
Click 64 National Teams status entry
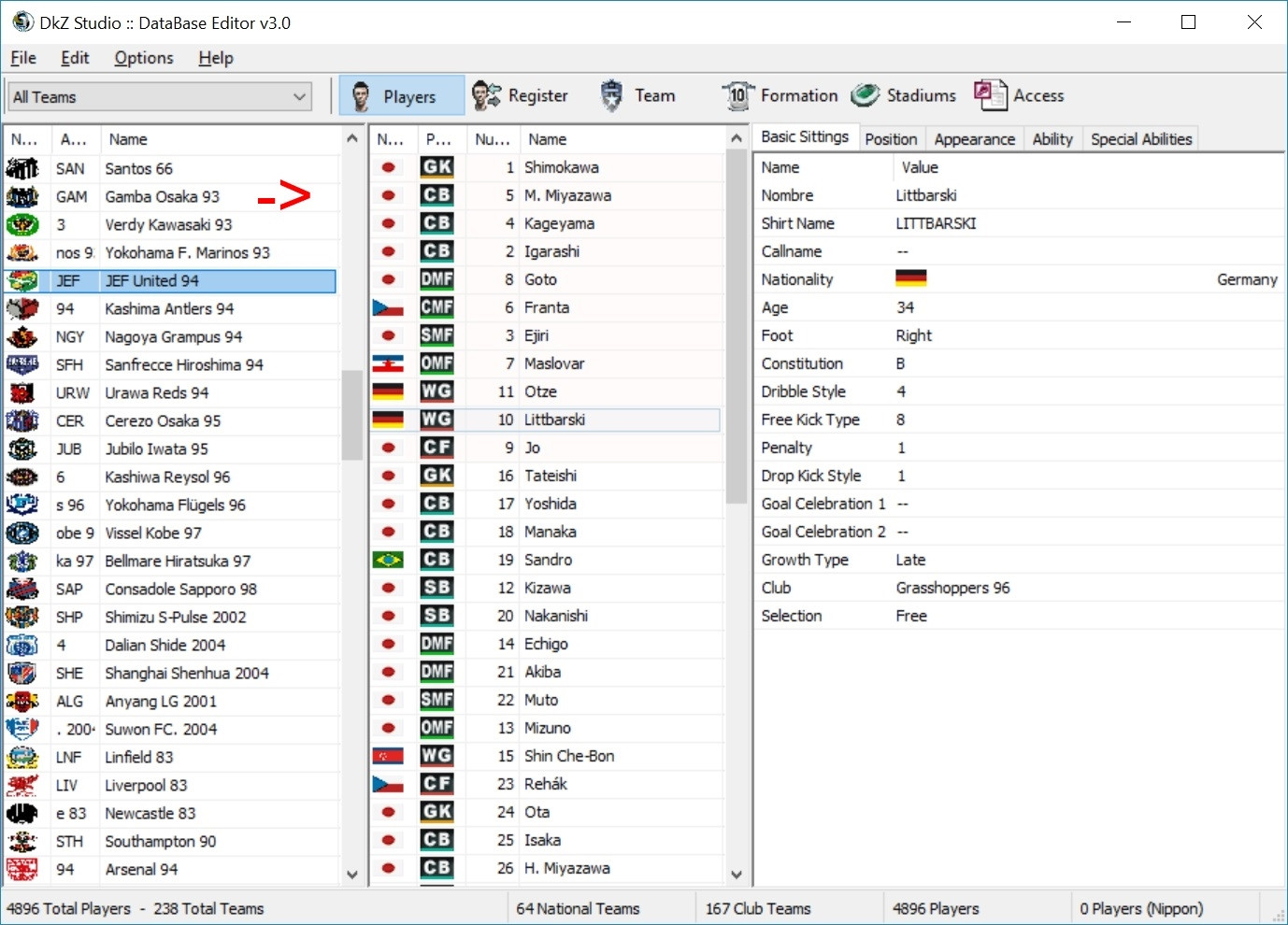coord(578,908)
